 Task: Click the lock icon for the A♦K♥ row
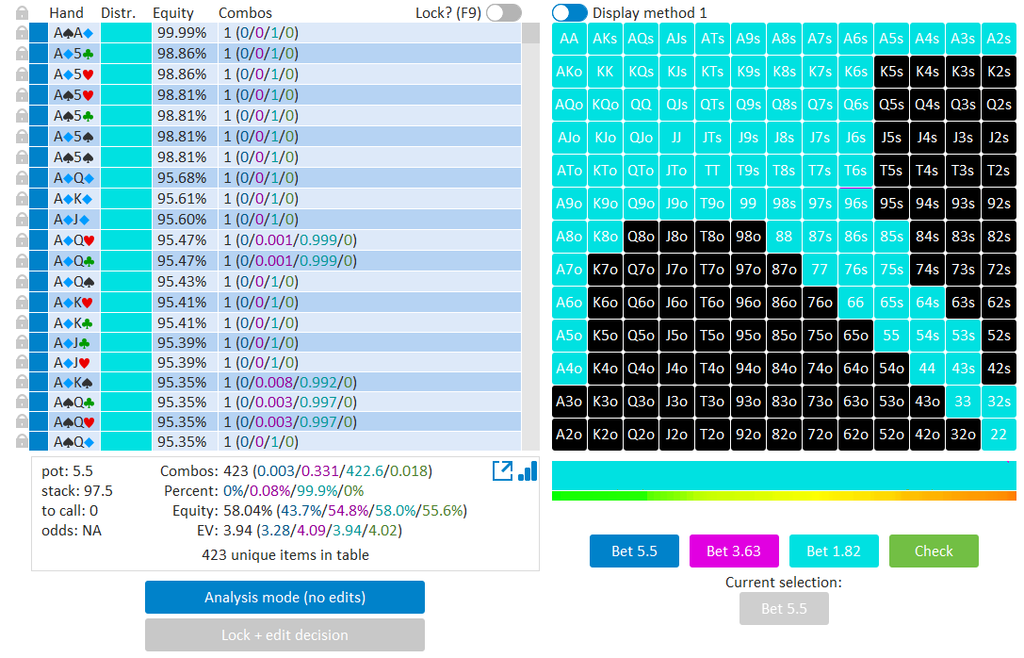coord(22,302)
